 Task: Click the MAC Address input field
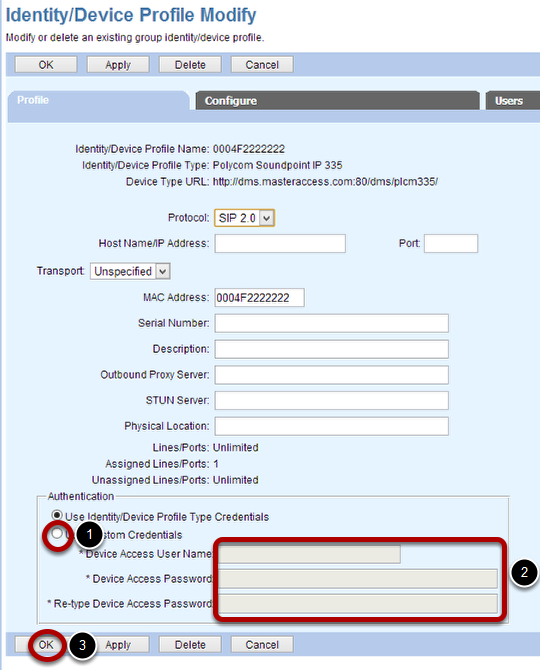click(x=260, y=297)
